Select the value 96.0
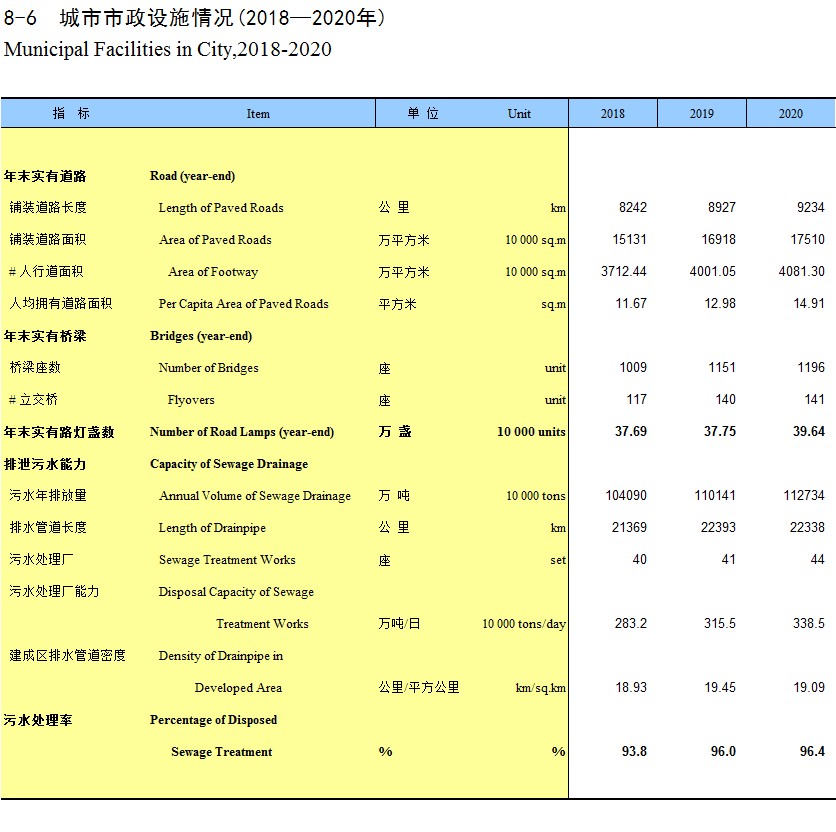The width and height of the screenshot is (836, 832). pos(724,751)
